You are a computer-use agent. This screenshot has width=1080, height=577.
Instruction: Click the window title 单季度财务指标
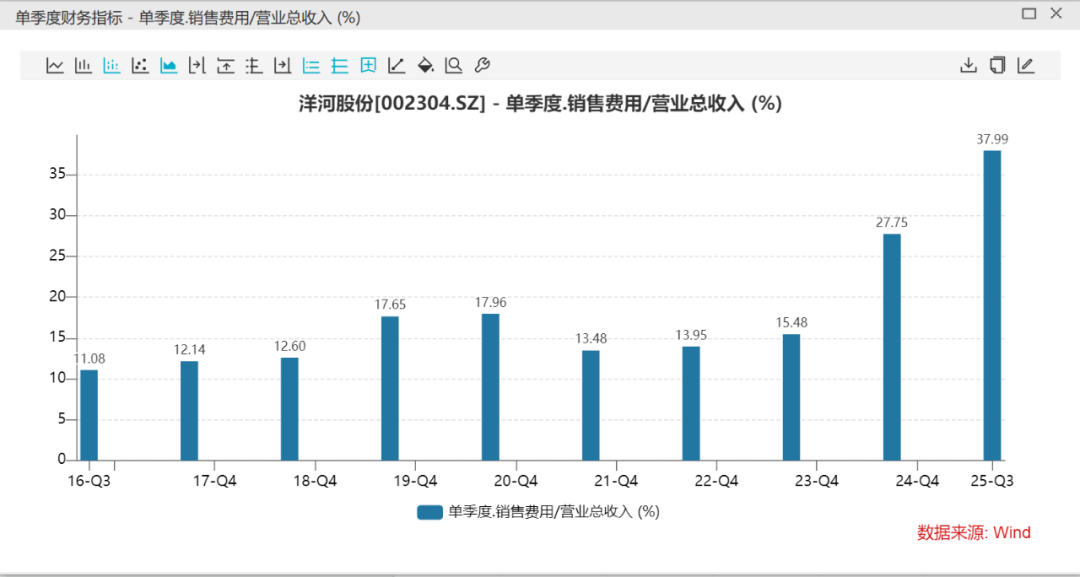tap(70, 18)
